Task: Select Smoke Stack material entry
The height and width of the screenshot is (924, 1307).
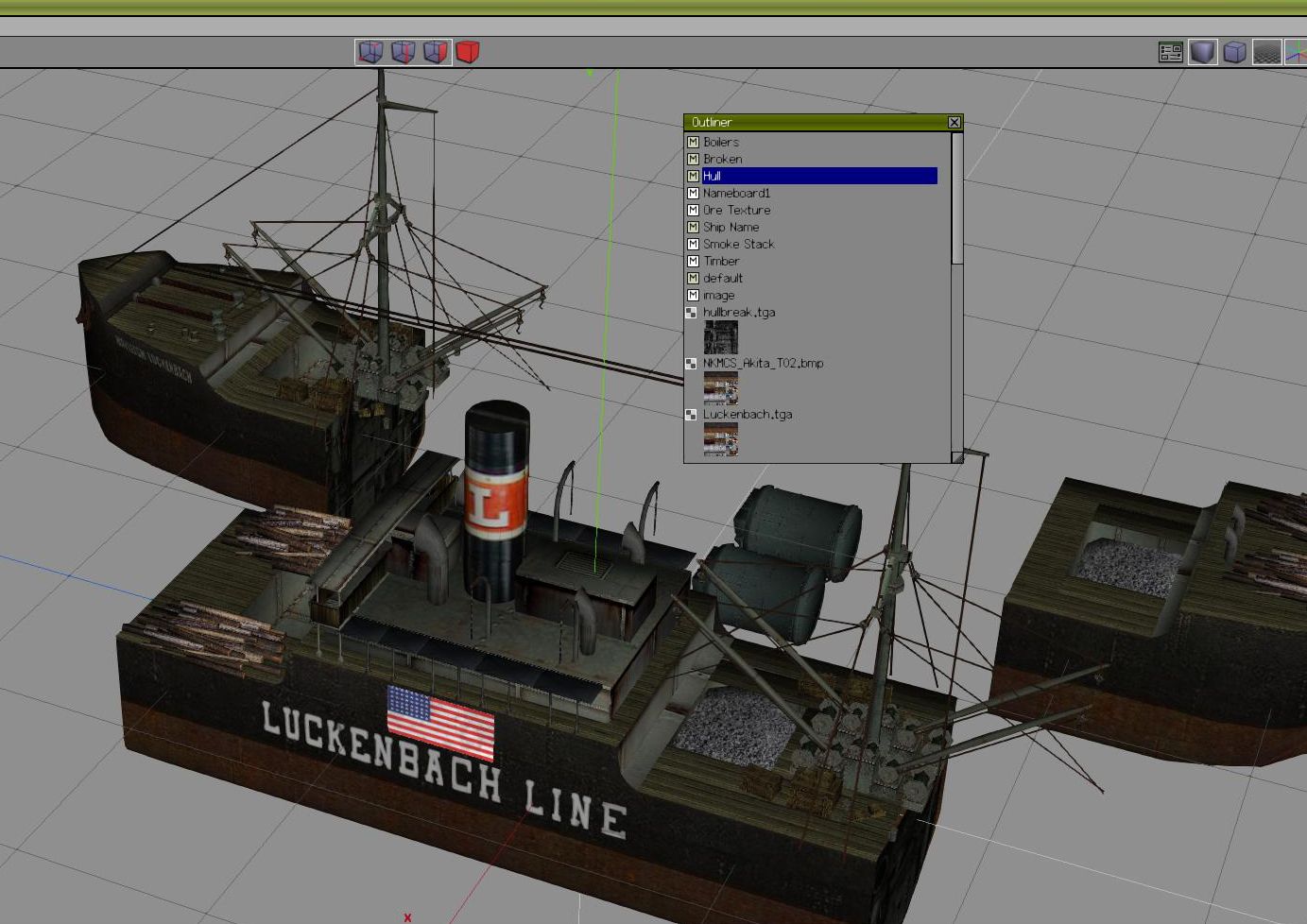Action: click(738, 244)
